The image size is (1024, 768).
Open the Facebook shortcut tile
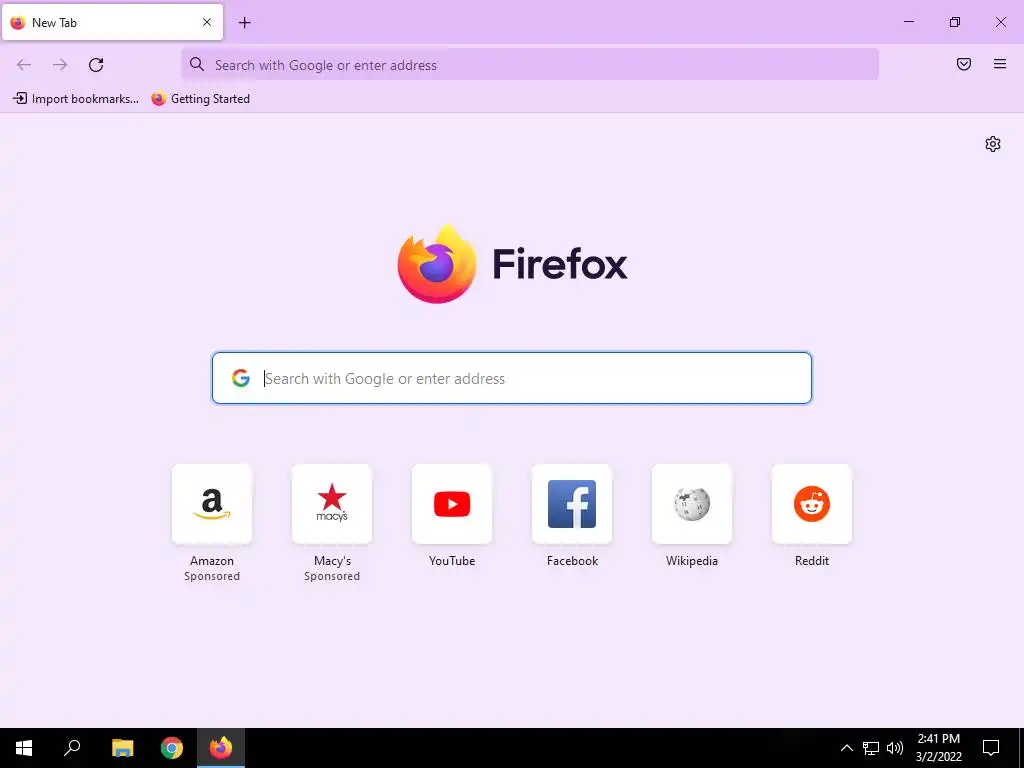572,504
